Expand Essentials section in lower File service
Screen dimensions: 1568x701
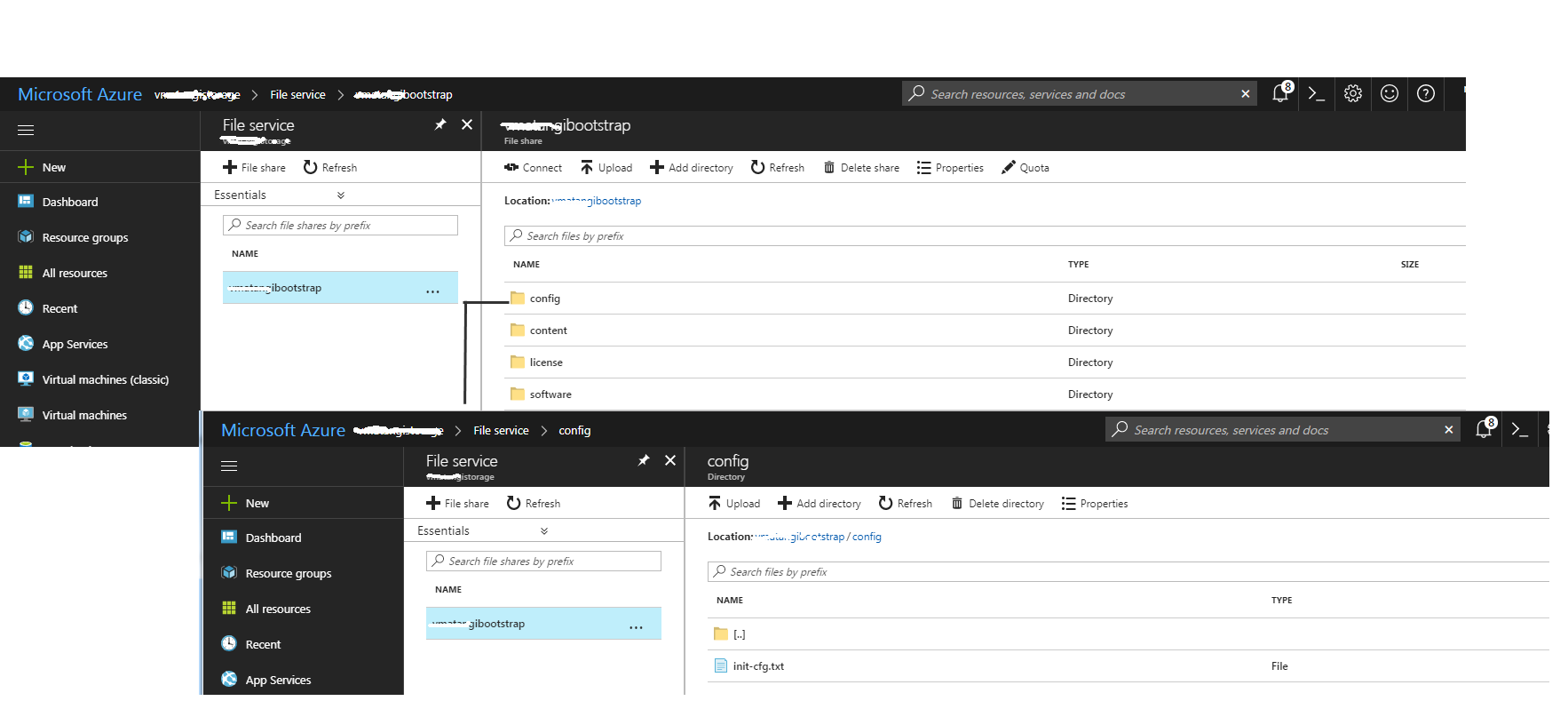coord(544,531)
